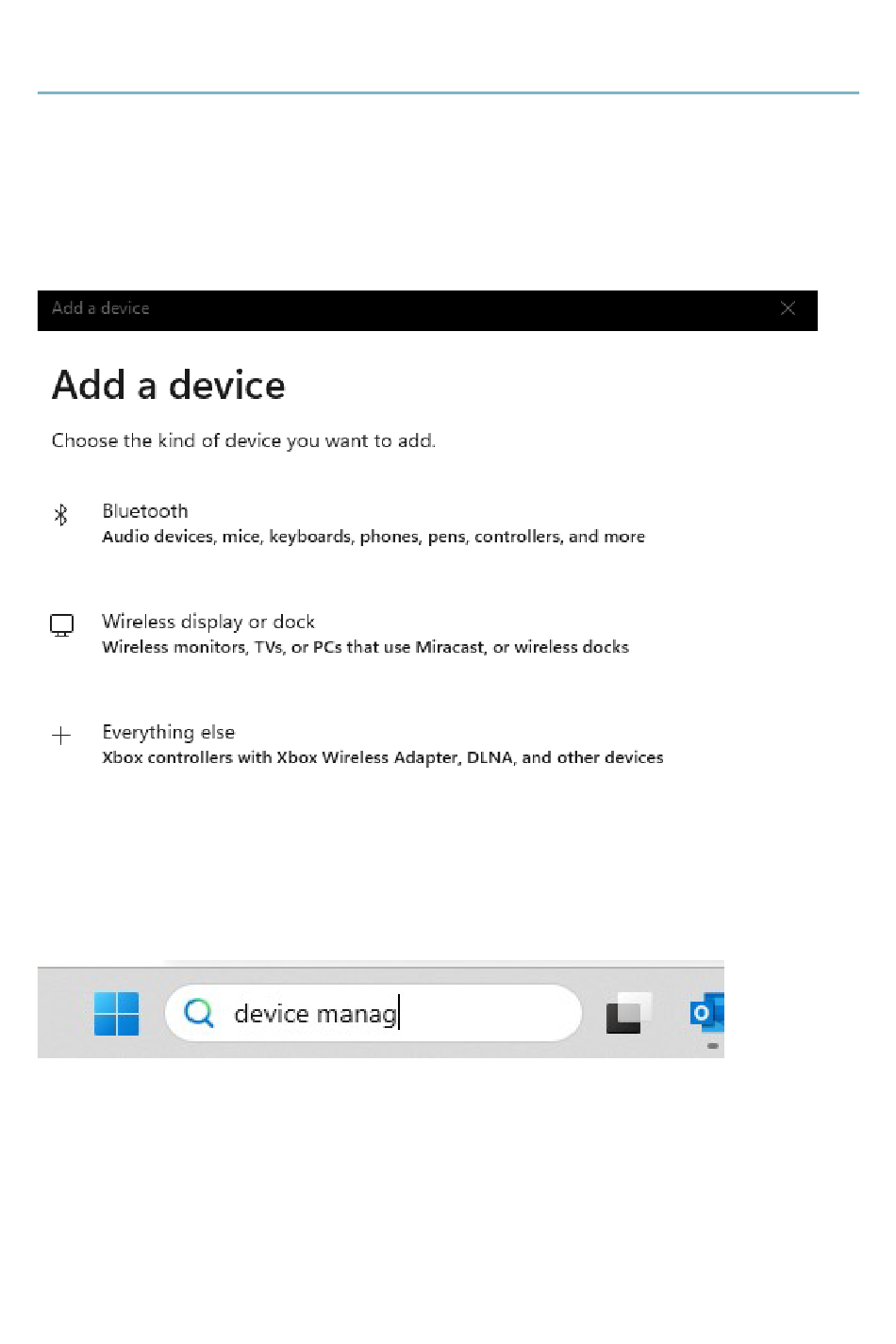Close the Add a device dialog
Screen dimensions: 896x1344
pyautogui.click(x=788, y=308)
